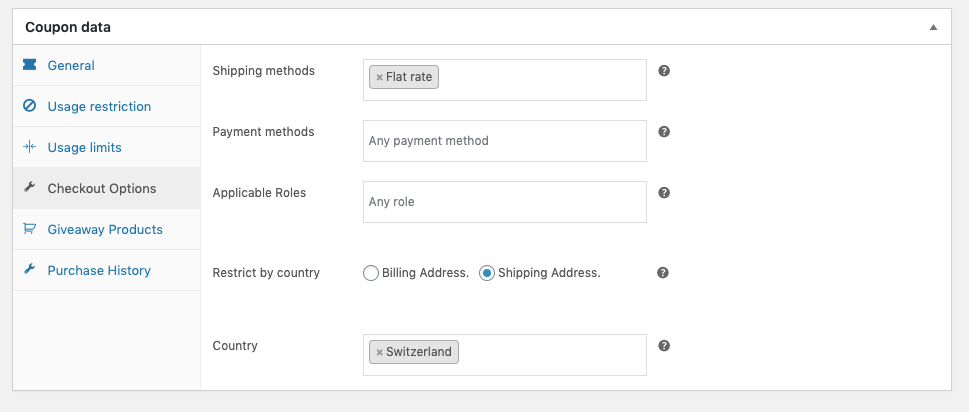Open the Purchase History tab
The image size is (969, 412).
pos(99,270)
